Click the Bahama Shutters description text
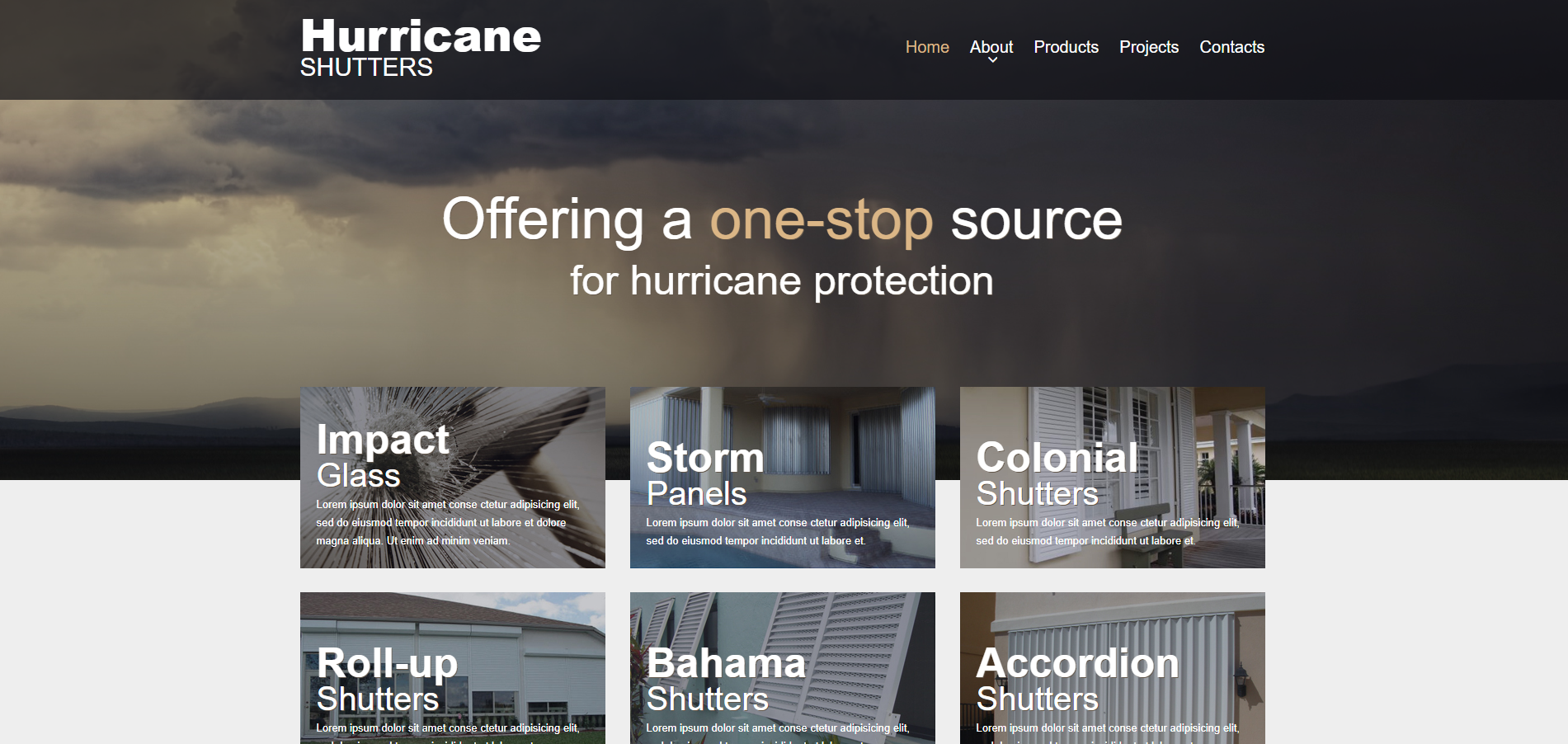The height and width of the screenshot is (744, 1568). [x=777, y=728]
